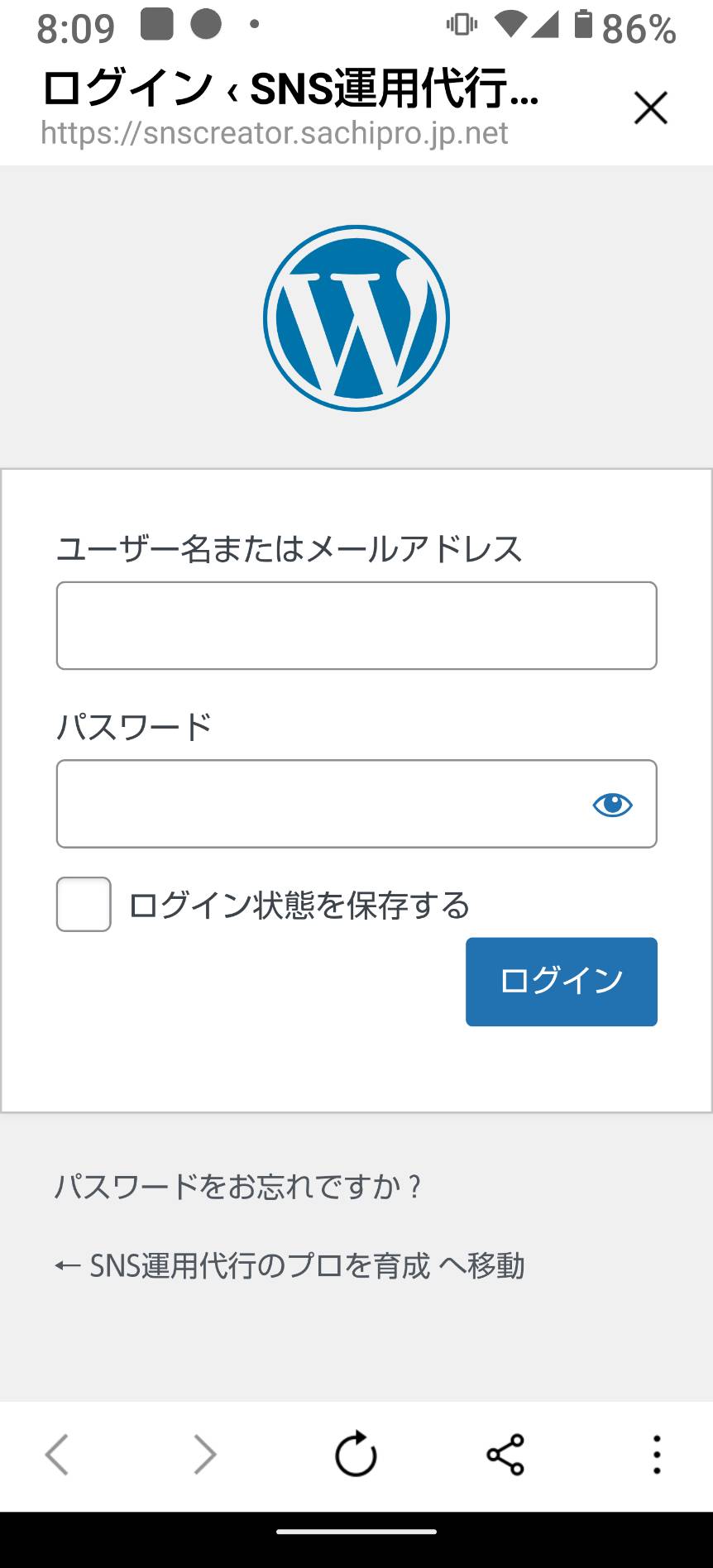713x1568 pixels.
Task: Focus the ユーザー名またはメールアドレス input field
Action: 356,625
